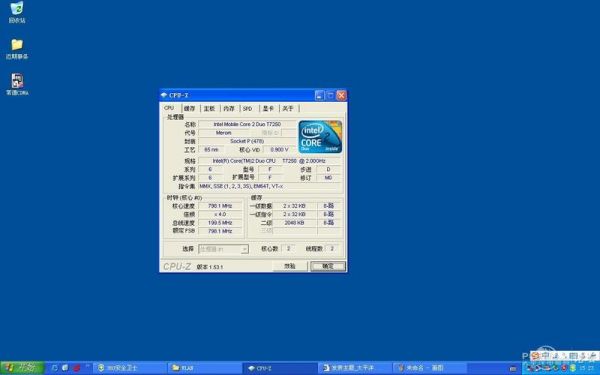Click the technology field 65 nm
Image resolution: width=600 pixels, height=375 pixels.
pyautogui.click(x=211, y=150)
